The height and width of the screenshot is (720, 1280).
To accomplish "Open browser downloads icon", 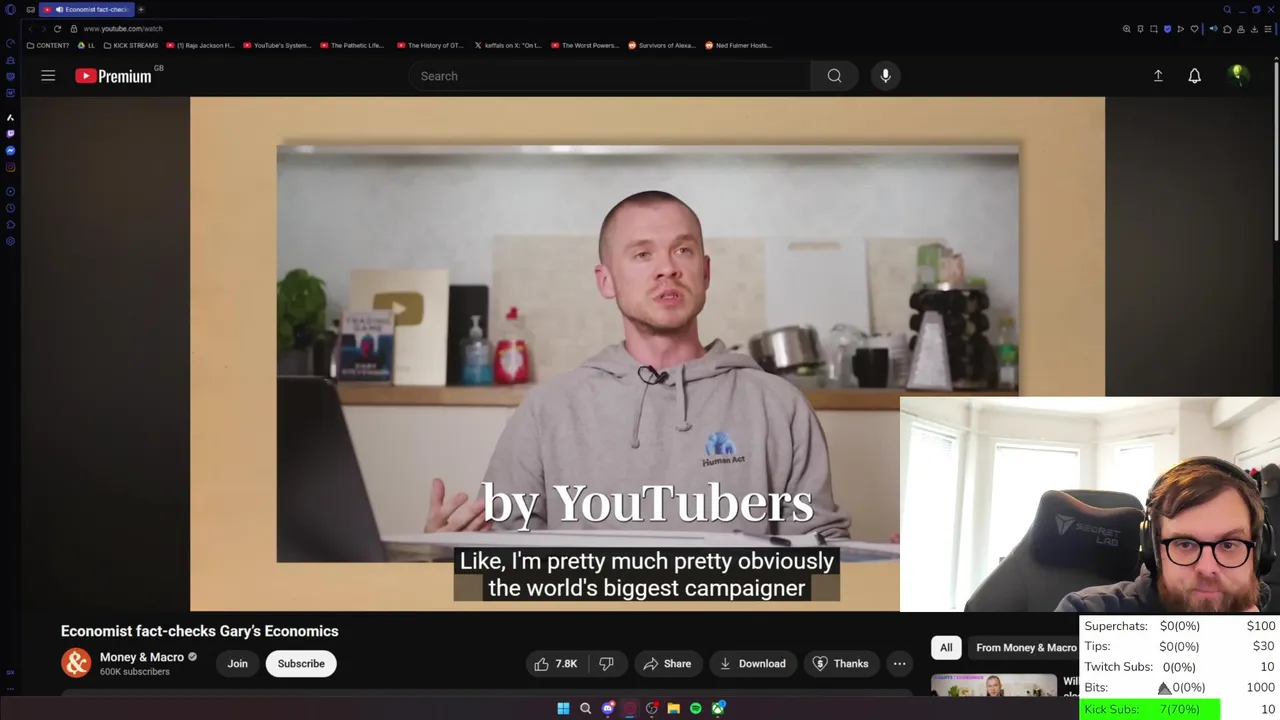I will [x=1254, y=29].
